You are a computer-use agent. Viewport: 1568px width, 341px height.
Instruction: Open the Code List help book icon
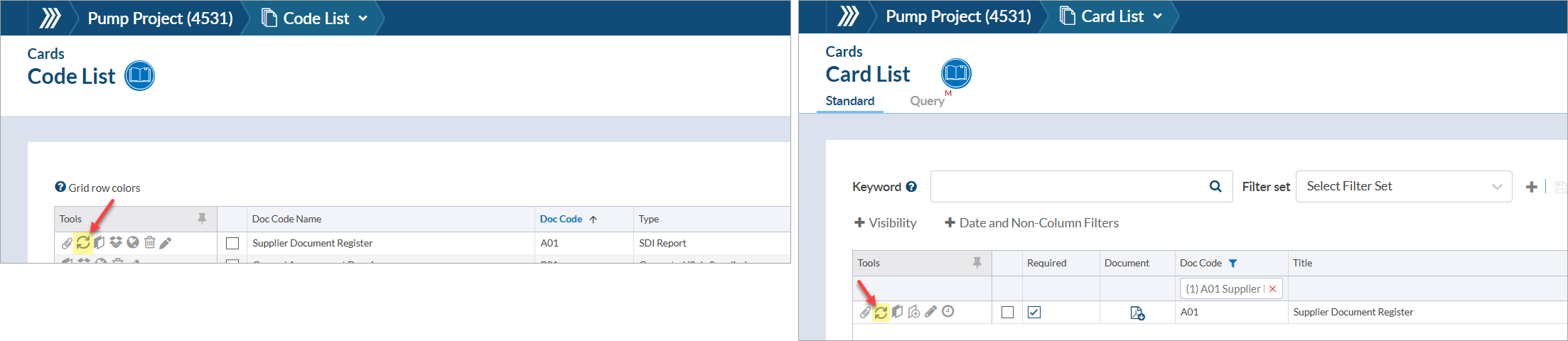pyautogui.click(x=140, y=75)
